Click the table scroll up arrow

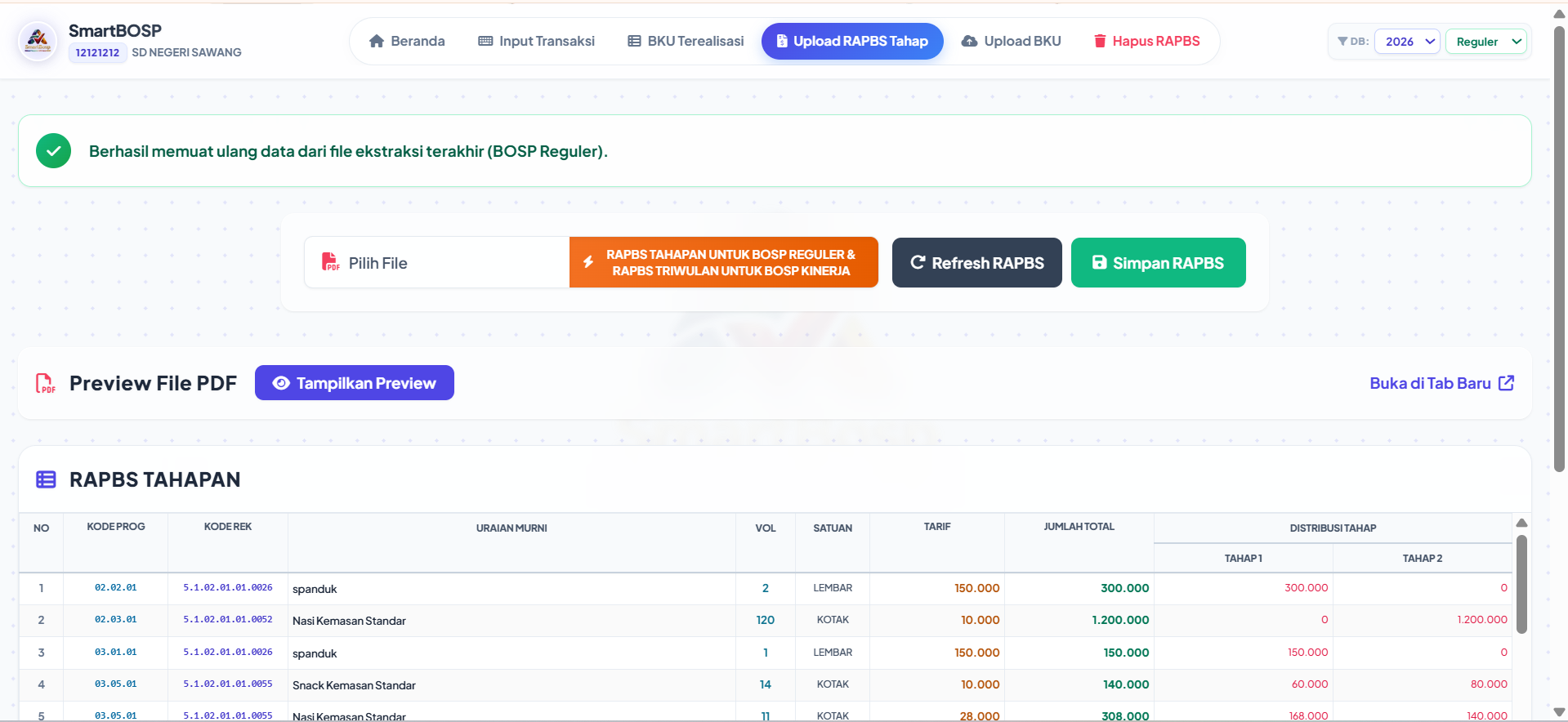[x=1521, y=523]
